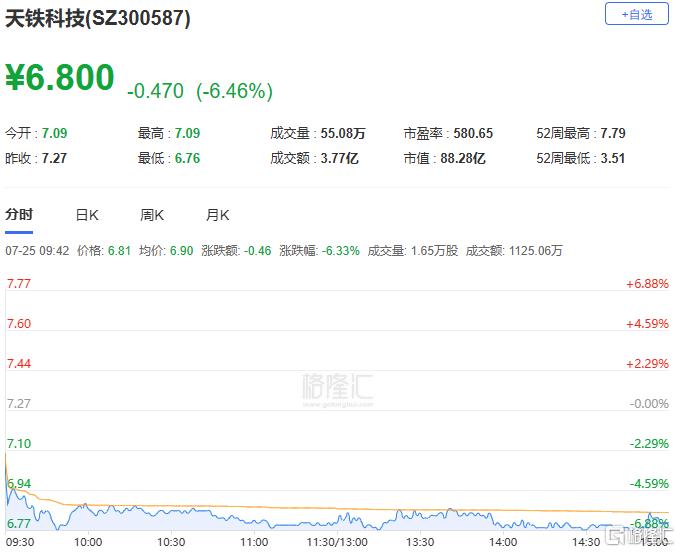Click right axis label +6.88%
The image size is (680, 552).
pyautogui.click(x=647, y=284)
